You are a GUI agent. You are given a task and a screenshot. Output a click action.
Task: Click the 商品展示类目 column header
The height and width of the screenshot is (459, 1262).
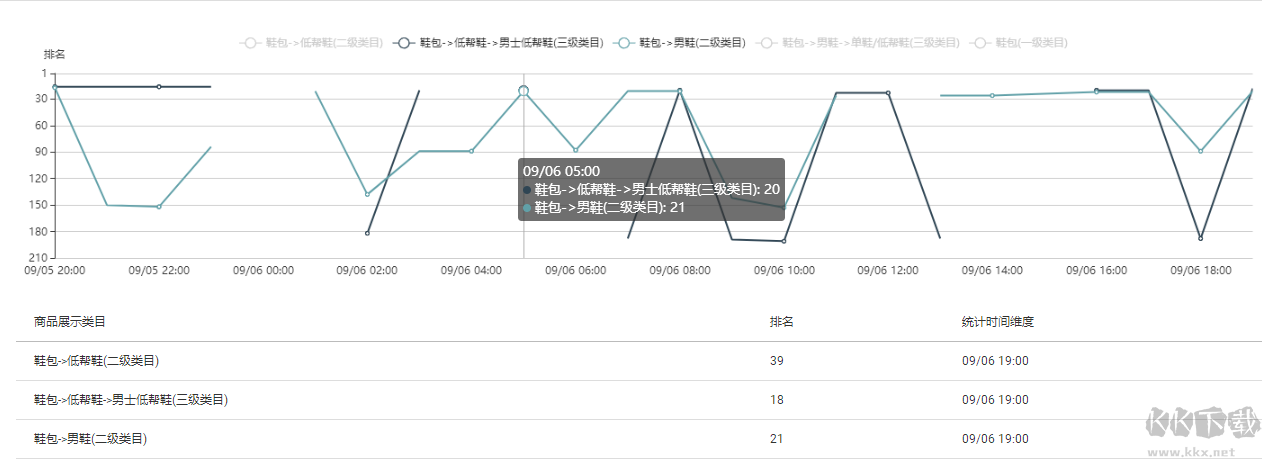[70, 322]
